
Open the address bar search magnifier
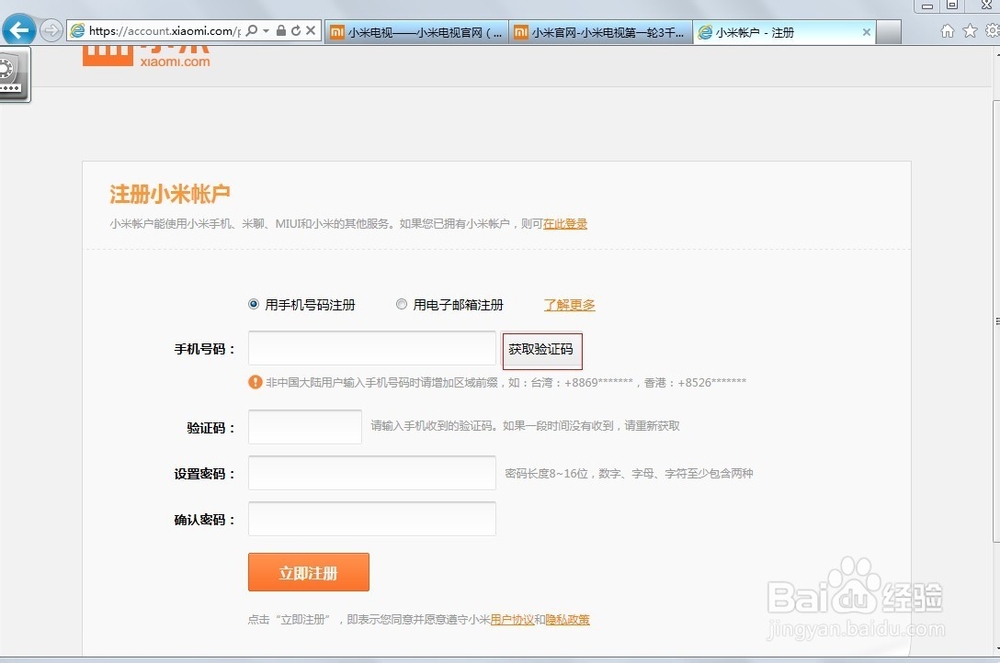251,31
